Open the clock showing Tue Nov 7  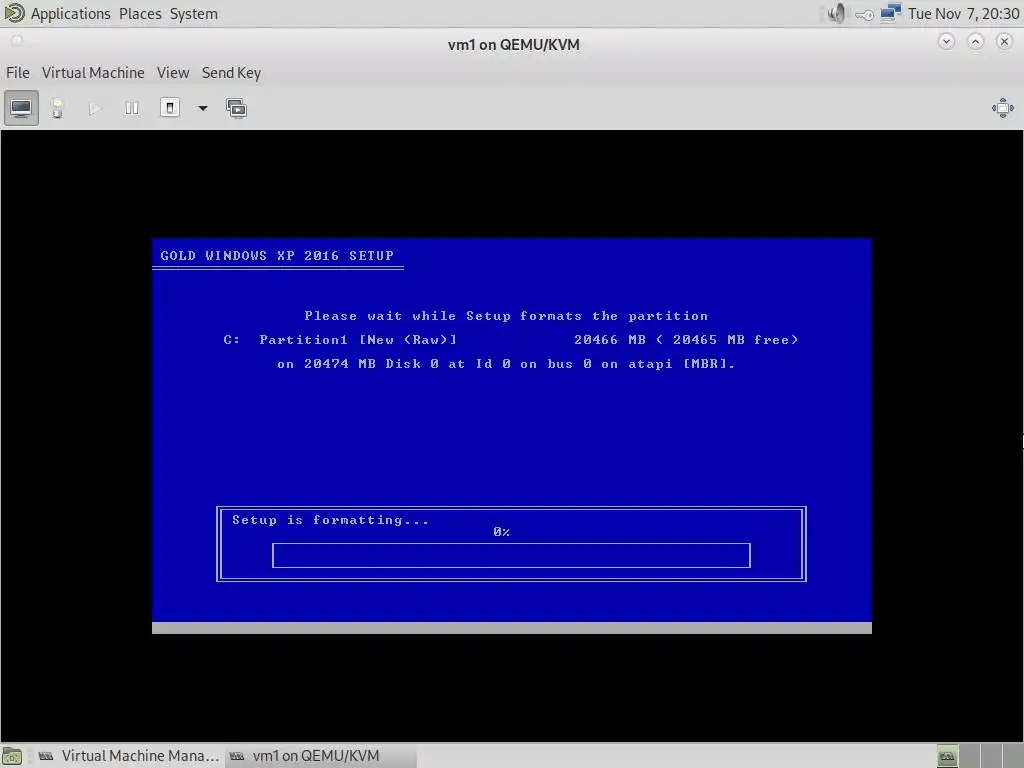click(x=963, y=14)
